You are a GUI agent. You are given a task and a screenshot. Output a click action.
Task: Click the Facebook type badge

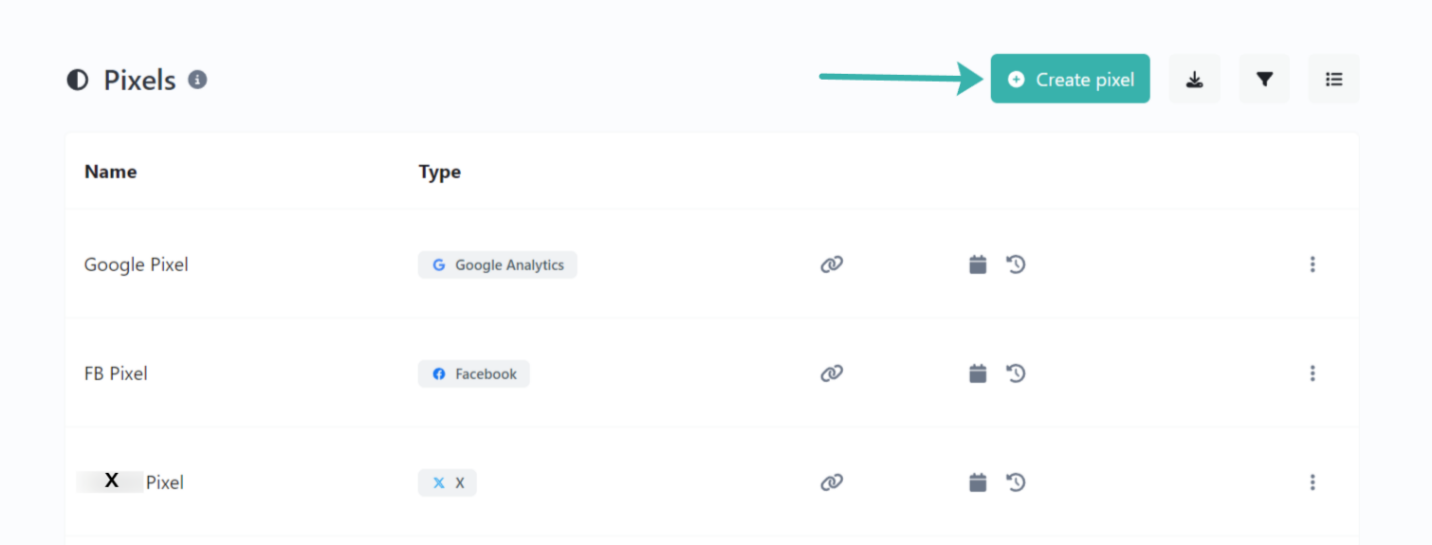(473, 374)
